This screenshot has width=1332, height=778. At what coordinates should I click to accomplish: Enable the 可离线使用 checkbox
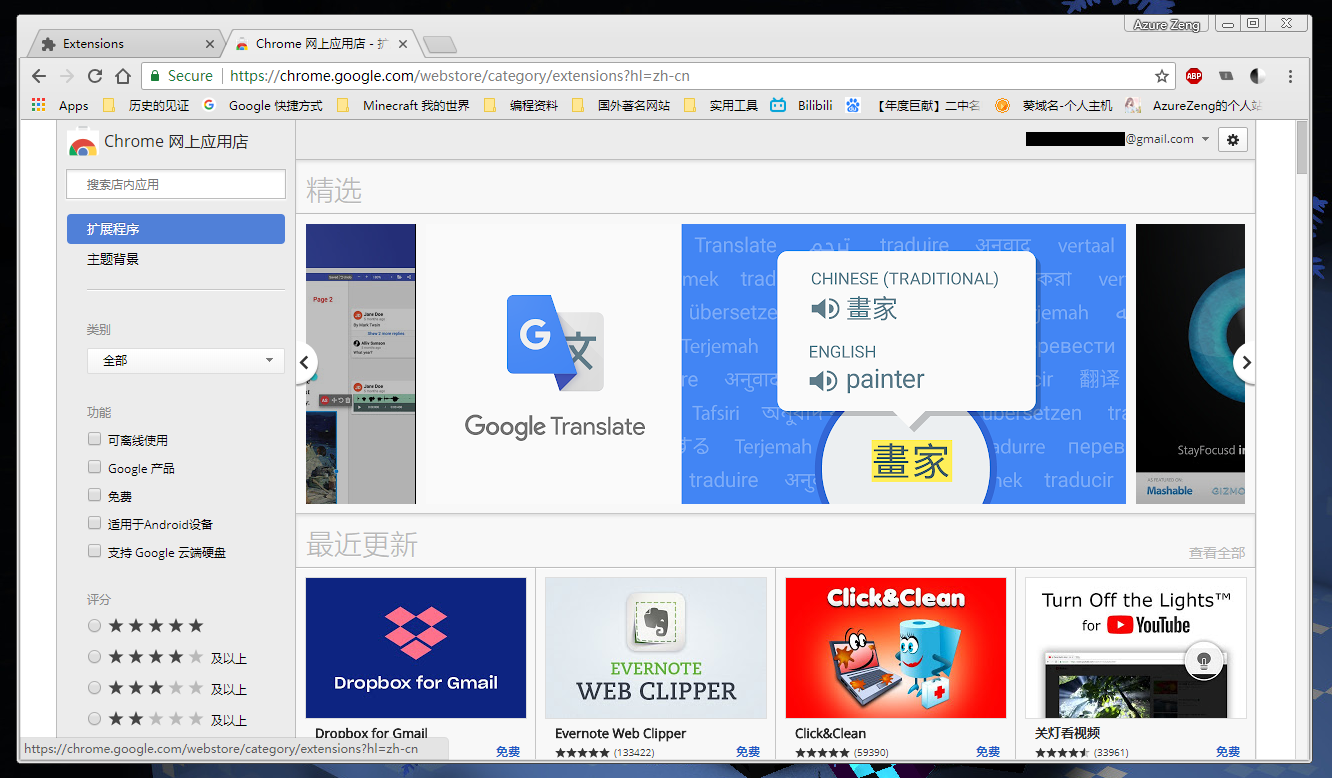(x=94, y=439)
